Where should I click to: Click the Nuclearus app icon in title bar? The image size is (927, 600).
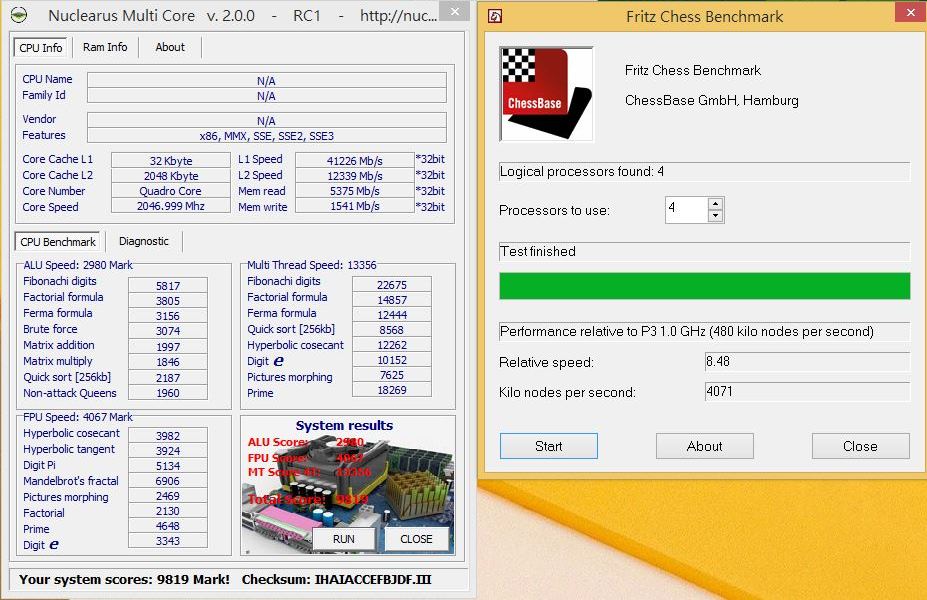[x=19, y=15]
